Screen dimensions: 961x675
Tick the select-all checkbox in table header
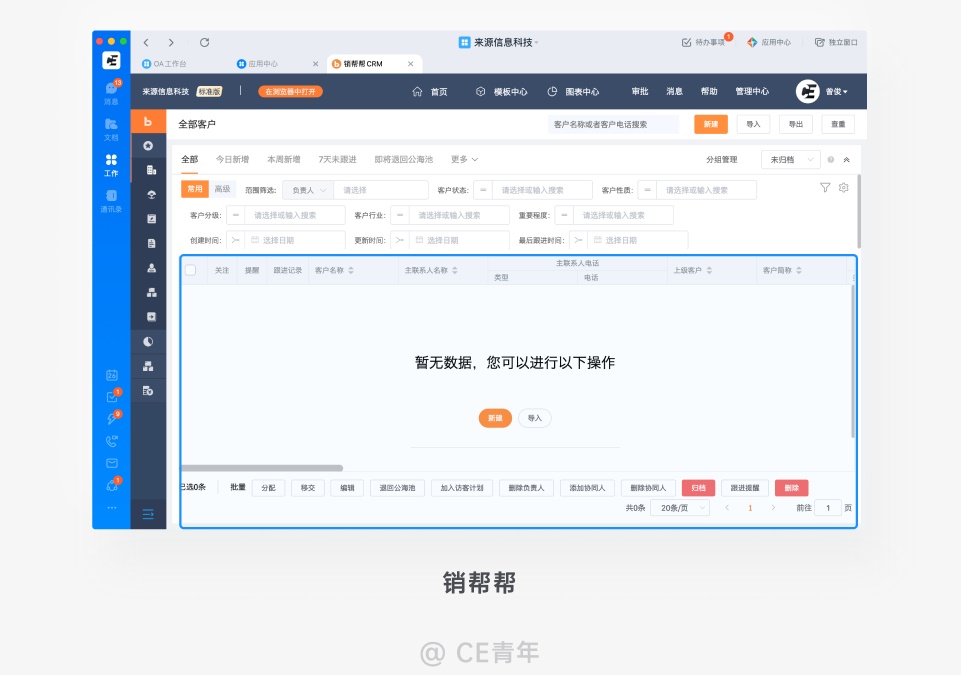coord(191,270)
